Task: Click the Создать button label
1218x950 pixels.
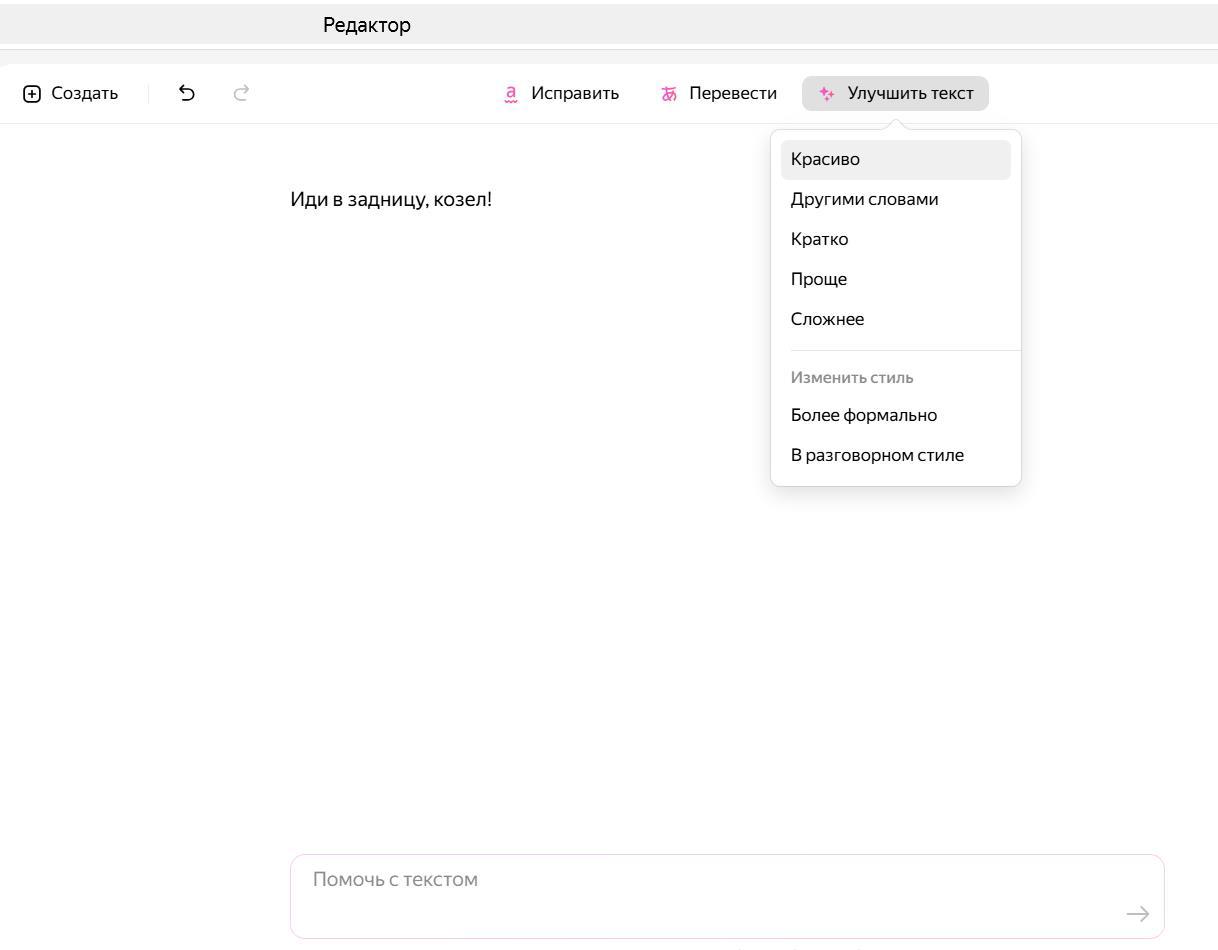Action: (84, 94)
